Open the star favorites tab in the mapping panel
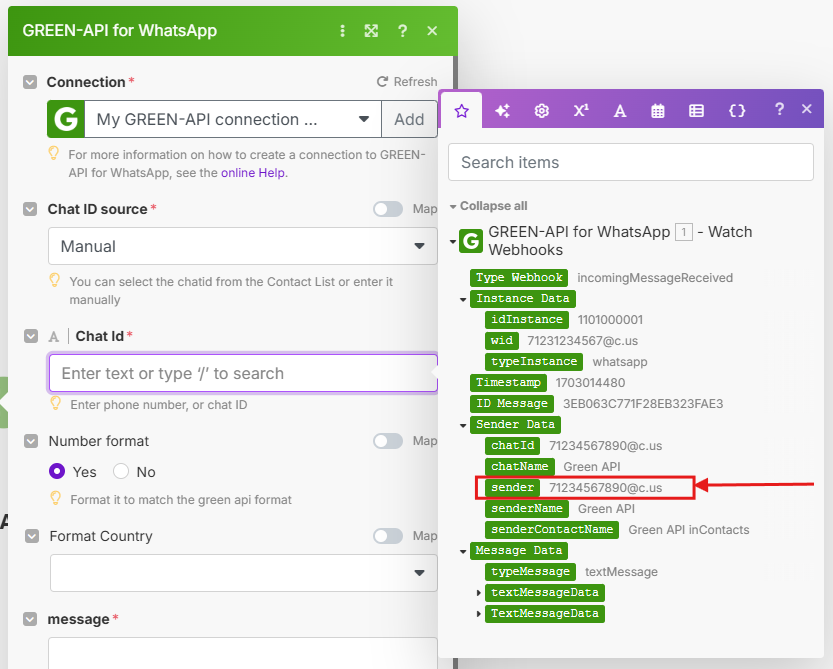This screenshot has width=833, height=669. click(x=461, y=110)
